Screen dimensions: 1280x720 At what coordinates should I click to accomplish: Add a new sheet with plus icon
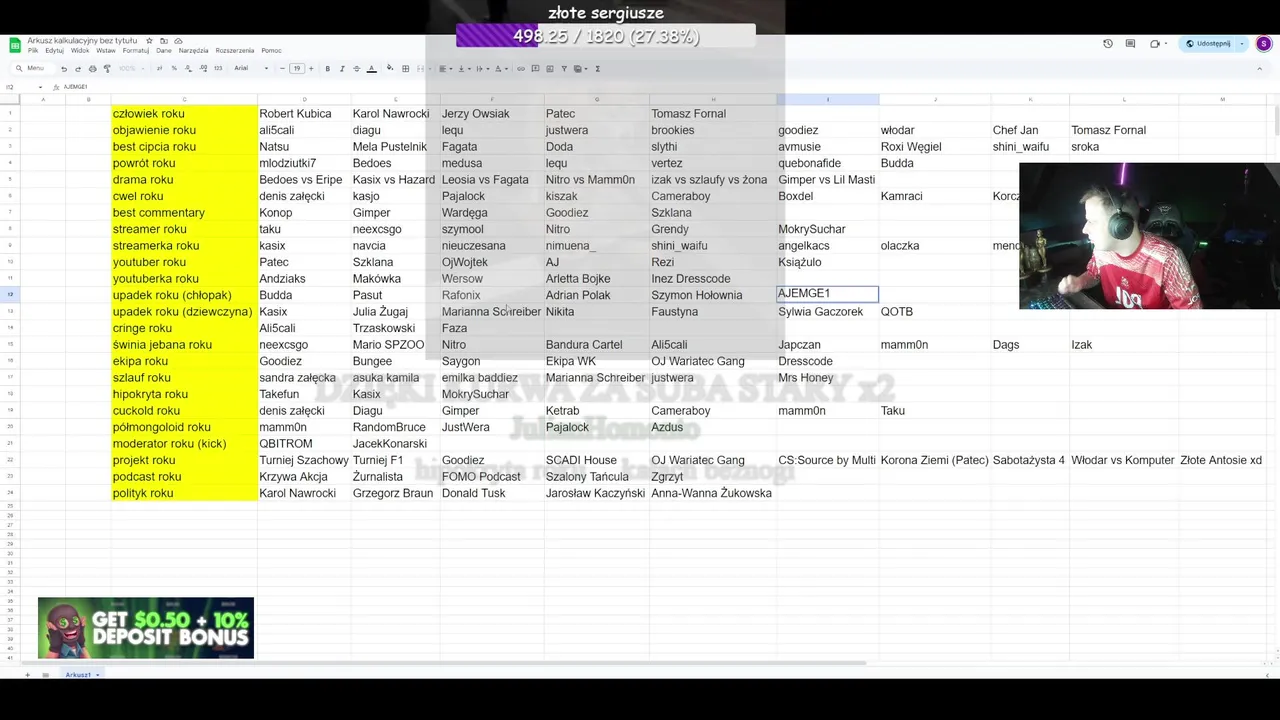[27, 675]
